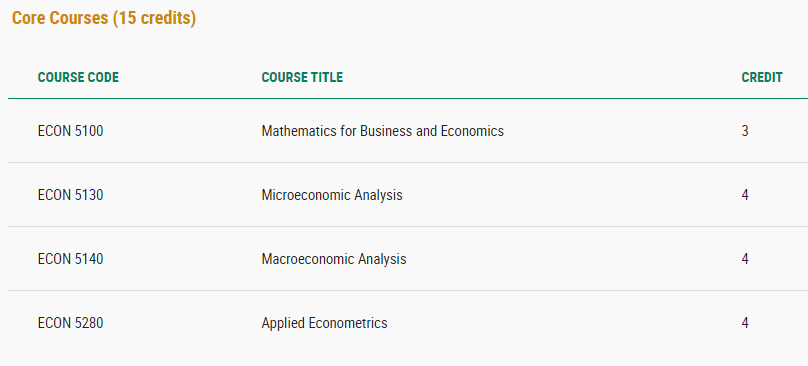Viewport: 808px width, 366px height.
Task: Click course code ECON 5280
Action: (x=71, y=323)
